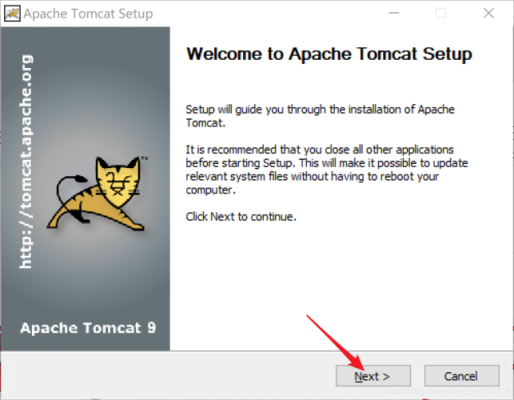This screenshot has width=514, height=400.
Task: Click the blog.csdn.net watermark text
Action: [446, 390]
